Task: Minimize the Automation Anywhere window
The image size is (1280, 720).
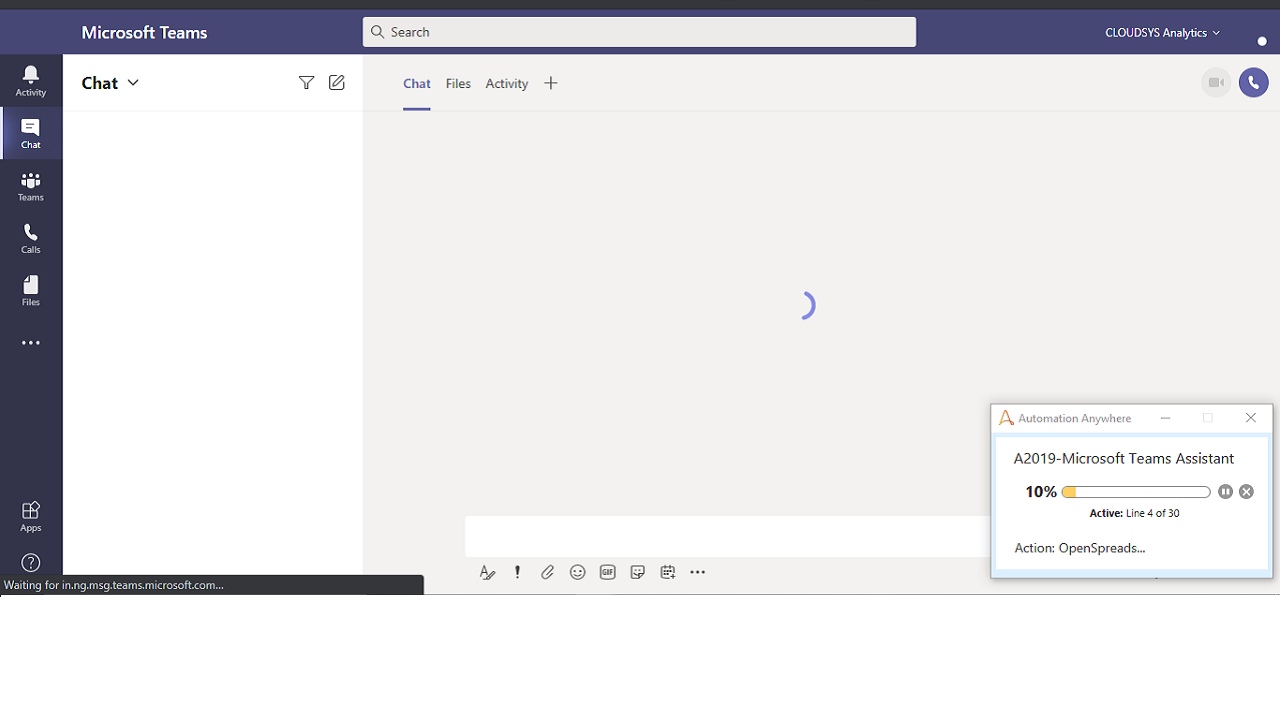Action: [1165, 418]
